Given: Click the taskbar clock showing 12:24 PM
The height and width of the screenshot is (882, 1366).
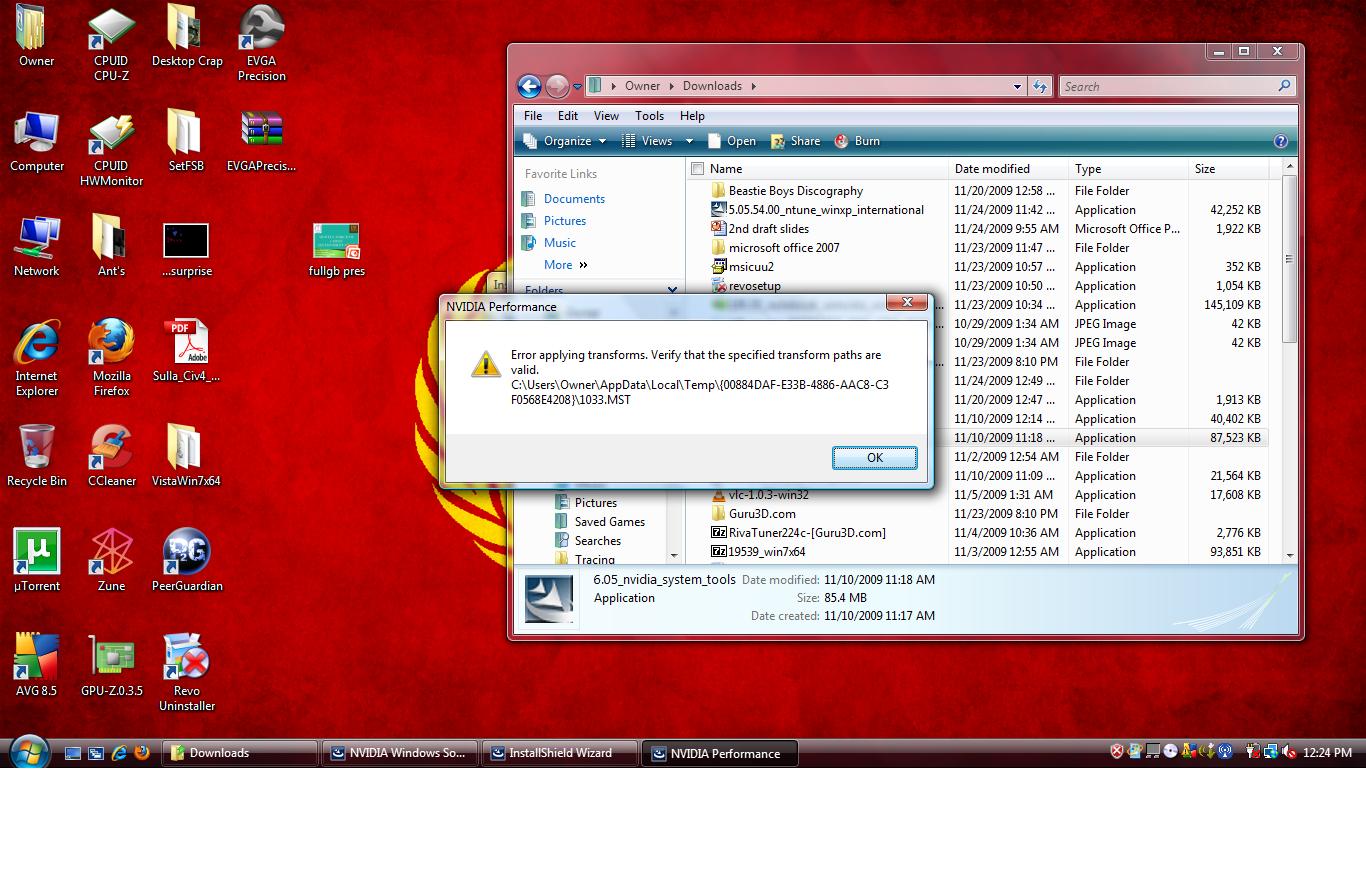Looking at the screenshot, I should (1327, 753).
